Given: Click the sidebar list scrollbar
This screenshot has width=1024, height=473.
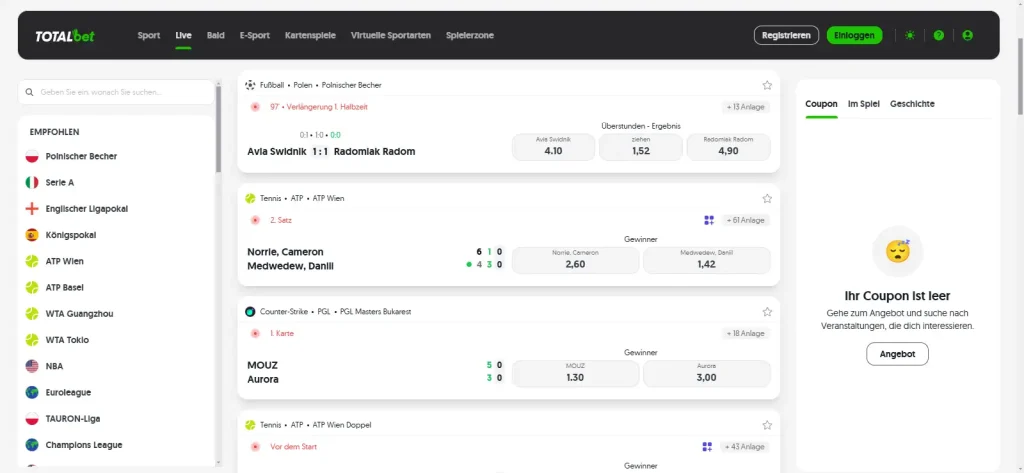Looking at the screenshot, I should coord(219,131).
